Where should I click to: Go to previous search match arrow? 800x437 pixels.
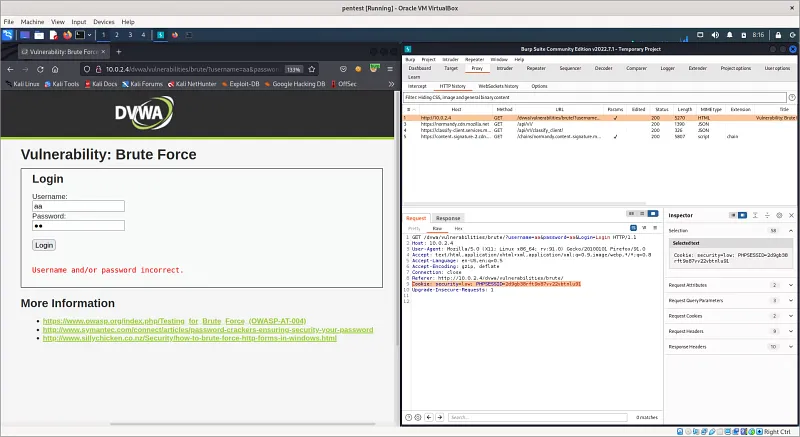click(429, 417)
